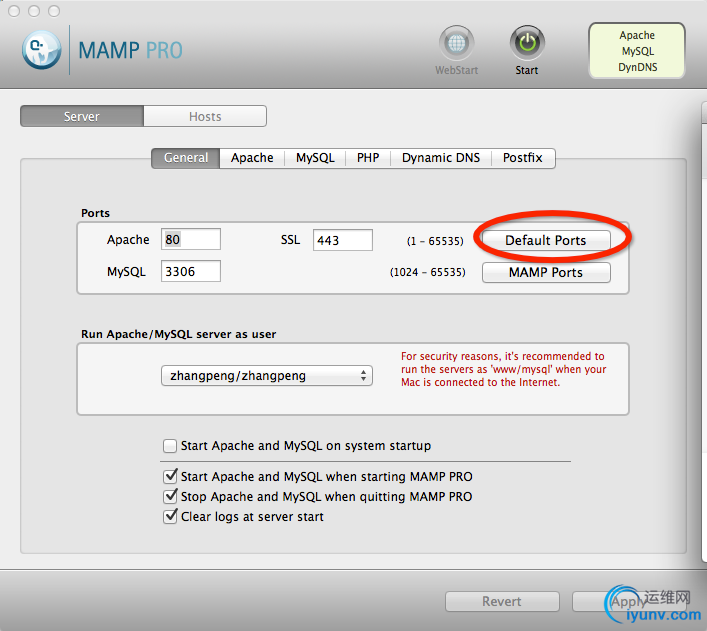This screenshot has width=707, height=631.
Task: Uncheck Clear logs at server start
Action: coord(170,516)
